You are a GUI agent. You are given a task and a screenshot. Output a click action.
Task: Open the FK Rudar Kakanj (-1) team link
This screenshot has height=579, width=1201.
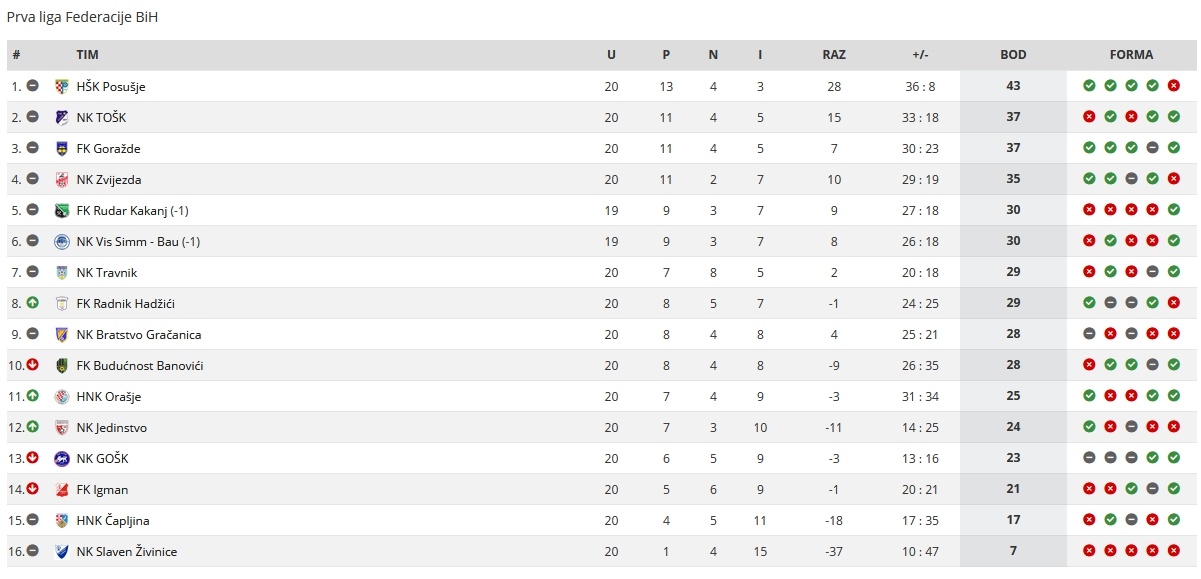coord(133,210)
